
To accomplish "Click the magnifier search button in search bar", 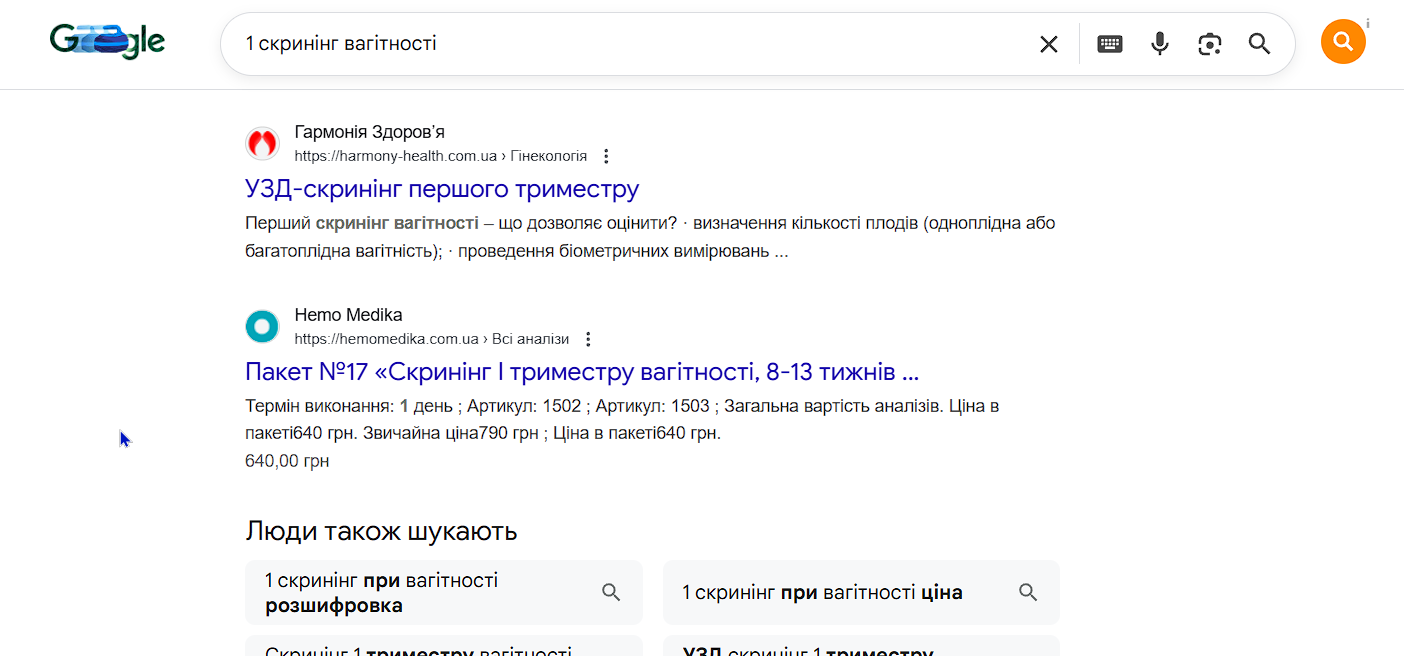I will click(x=1259, y=44).
